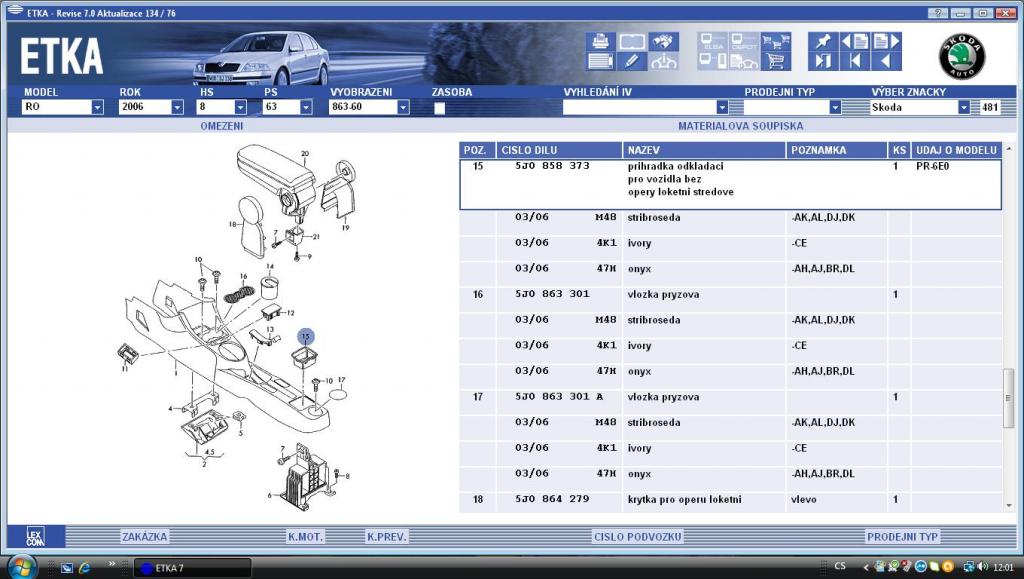Viewport: 1024px width, 579px height.
Task: Switch to the OMEZENI tab
Action: pos(222,126)
